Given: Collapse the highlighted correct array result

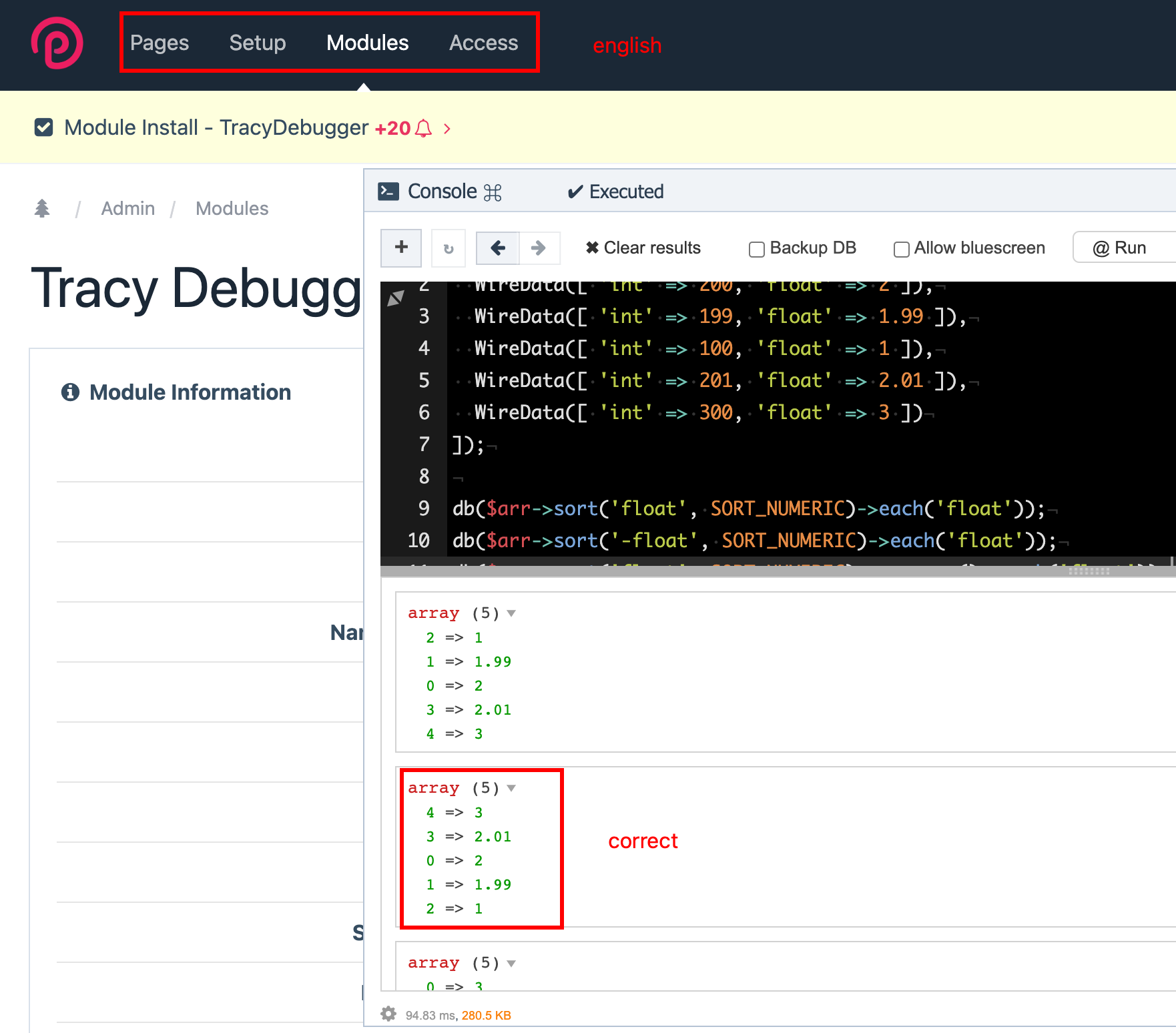Looking at the screenshot, I should (x=511, y=788).
